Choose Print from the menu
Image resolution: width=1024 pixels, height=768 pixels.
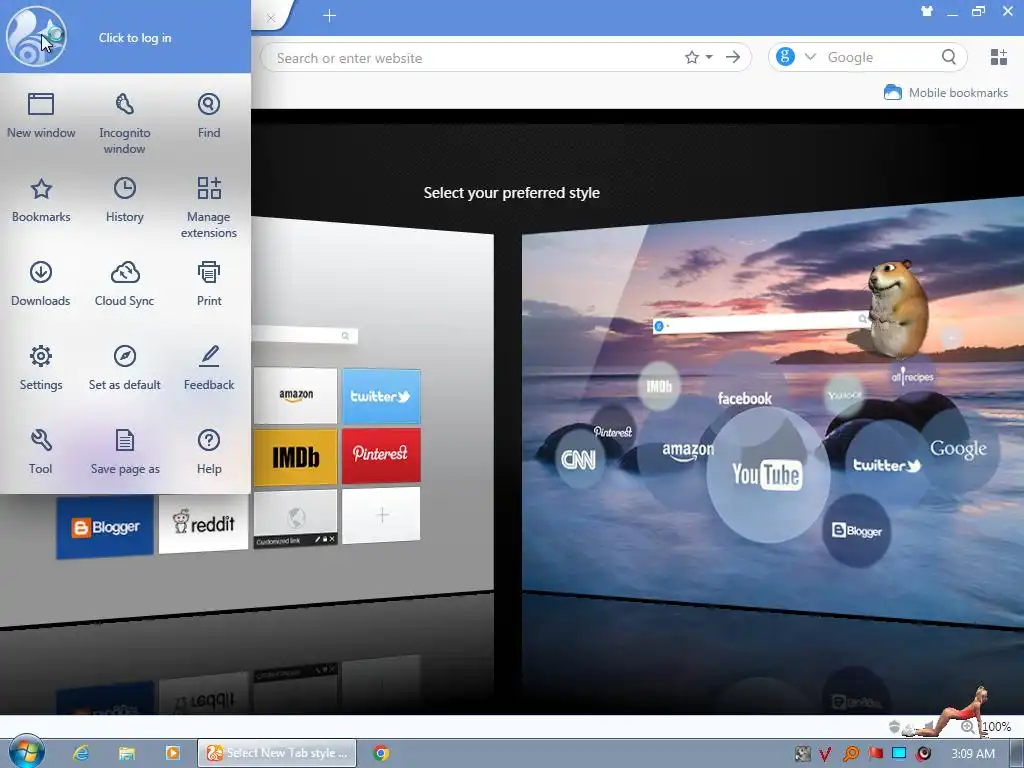point(209,284)
